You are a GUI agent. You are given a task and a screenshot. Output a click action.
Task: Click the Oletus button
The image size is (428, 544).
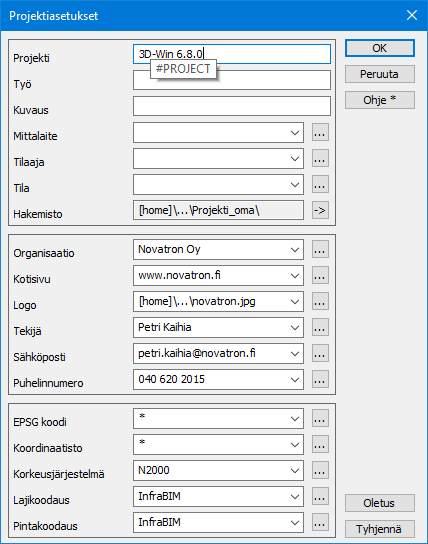pyautogui.click(x=379, y=503)
